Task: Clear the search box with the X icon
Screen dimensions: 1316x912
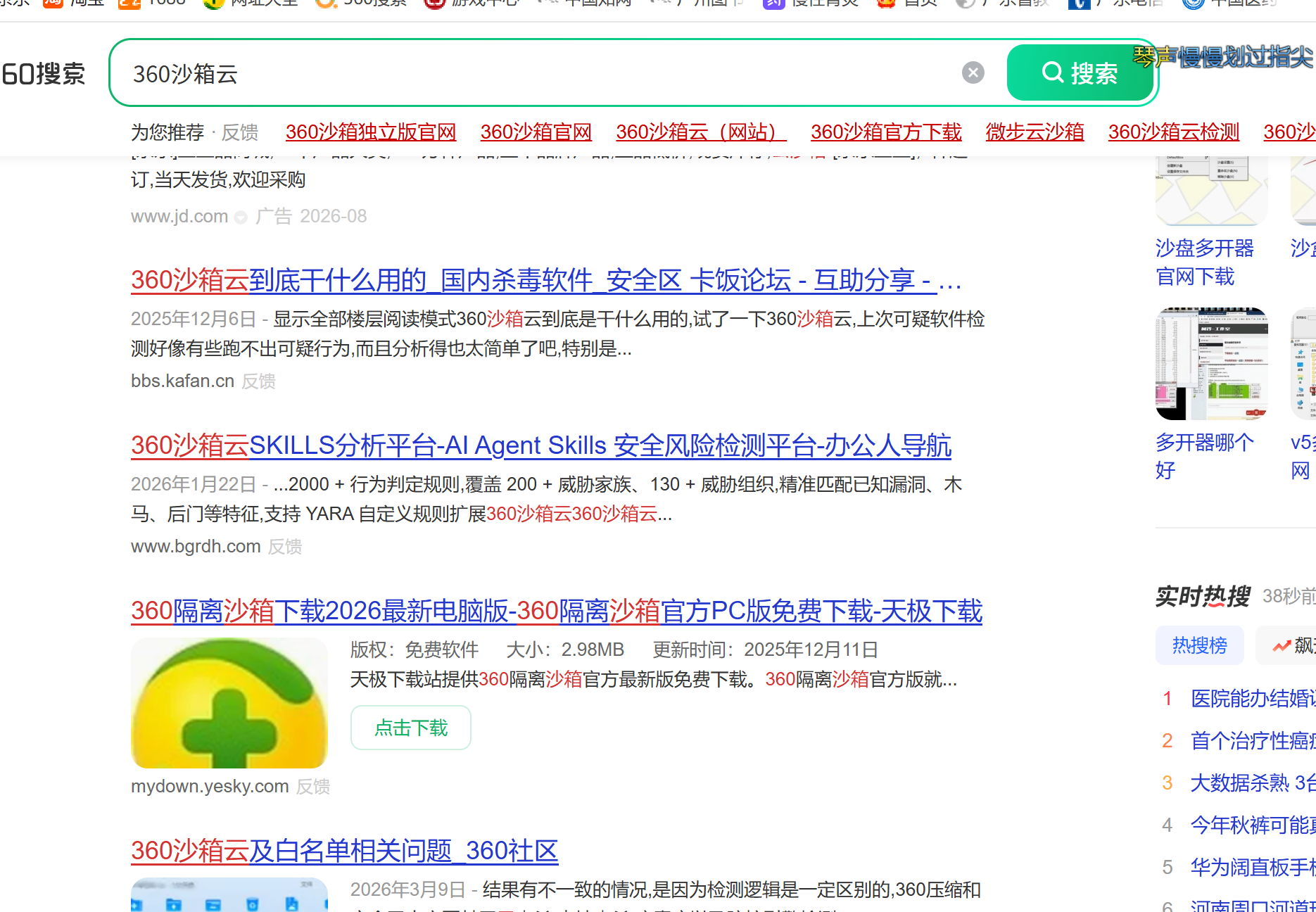Action: [x=973, y=72]
